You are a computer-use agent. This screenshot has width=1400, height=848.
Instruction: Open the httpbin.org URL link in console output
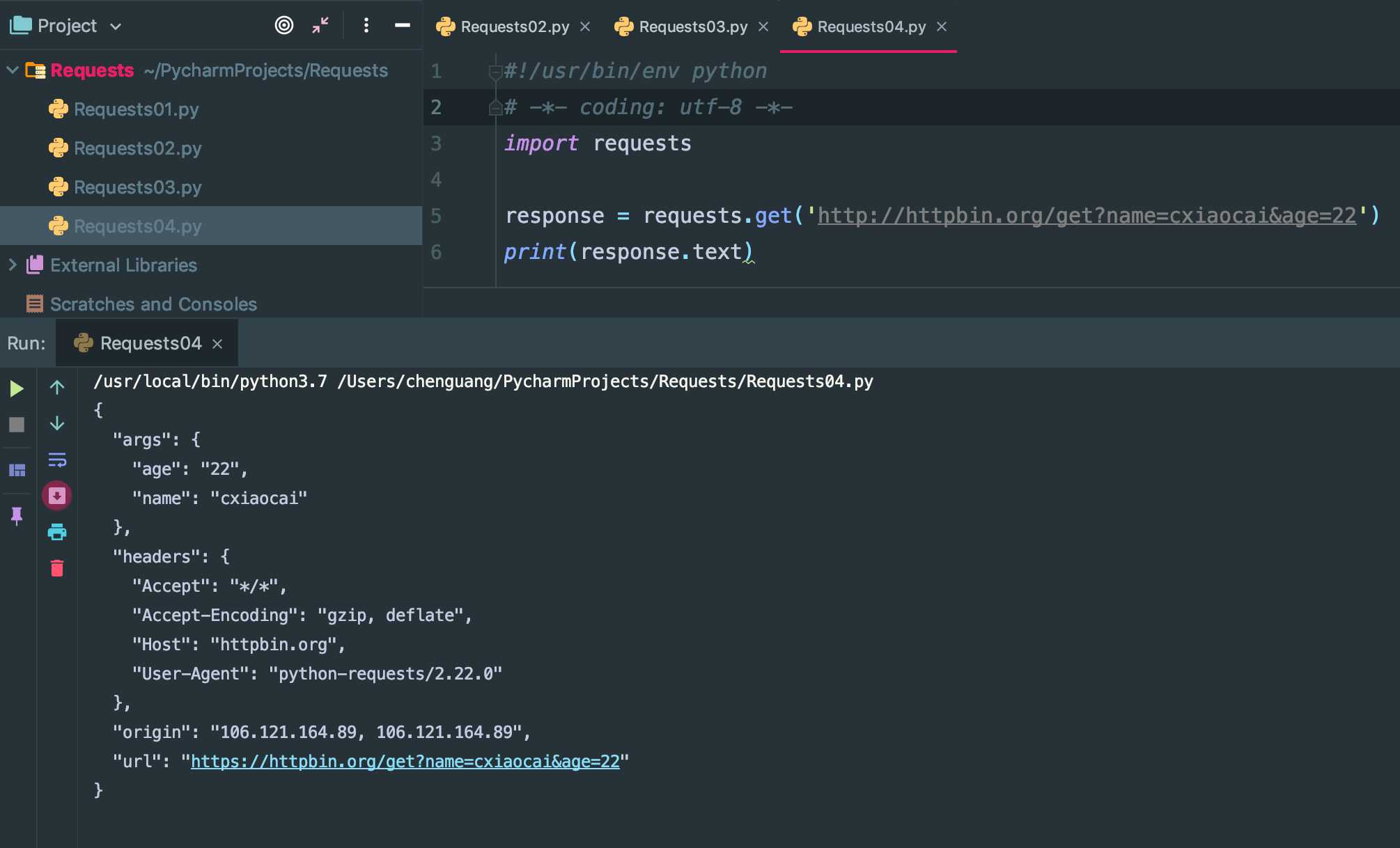click(405, 762)
